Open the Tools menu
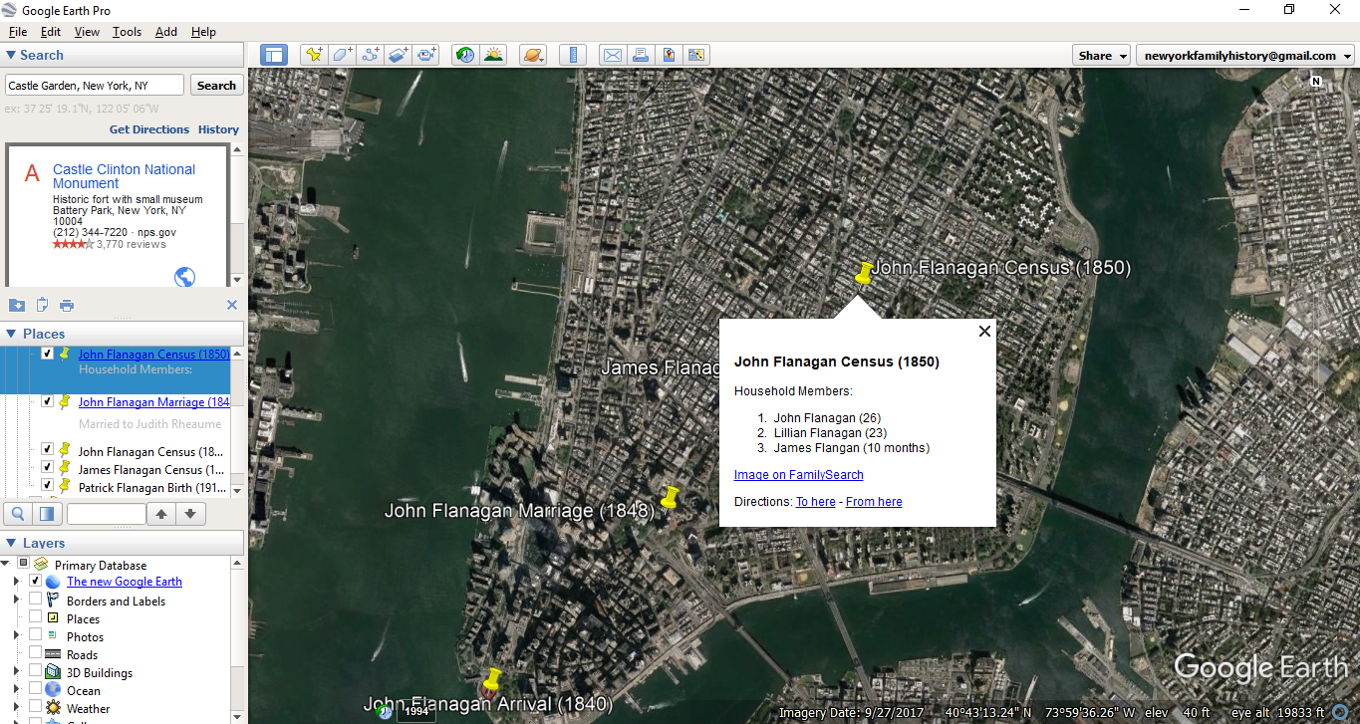This screenshot has height=724, width=1360. tap(127, 32)
